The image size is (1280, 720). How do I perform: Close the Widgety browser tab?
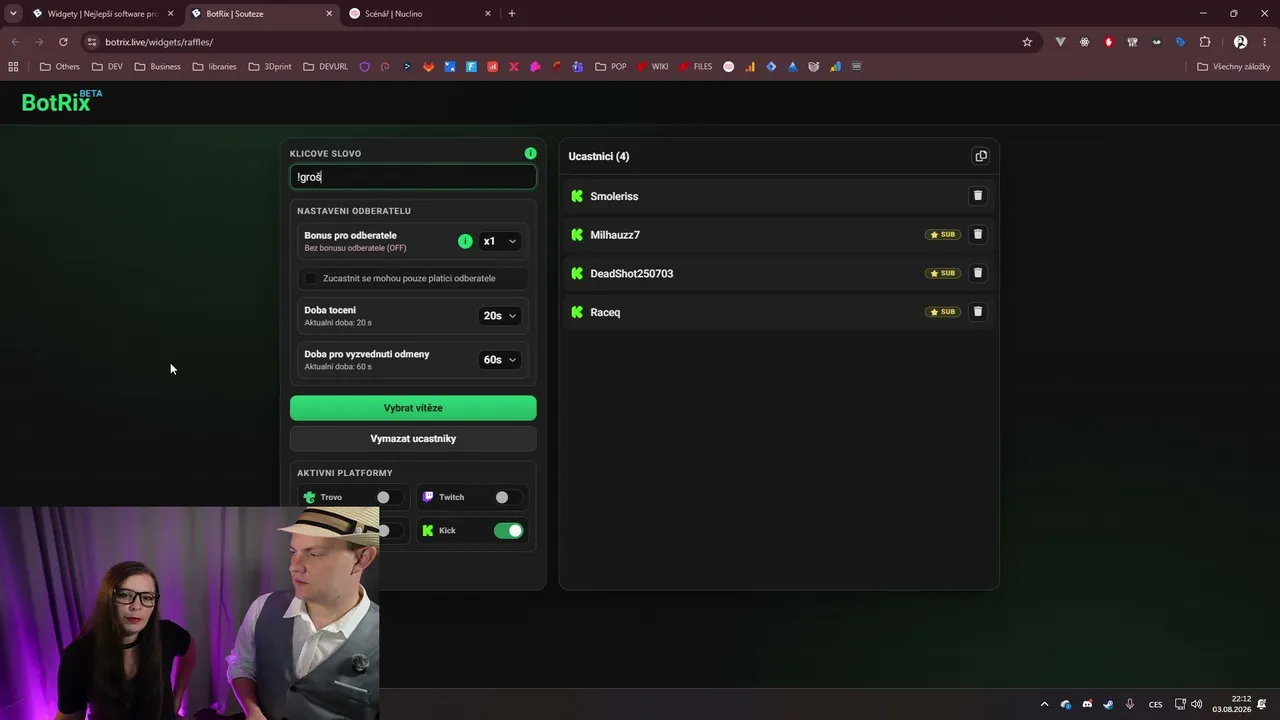tap(170, 14)
